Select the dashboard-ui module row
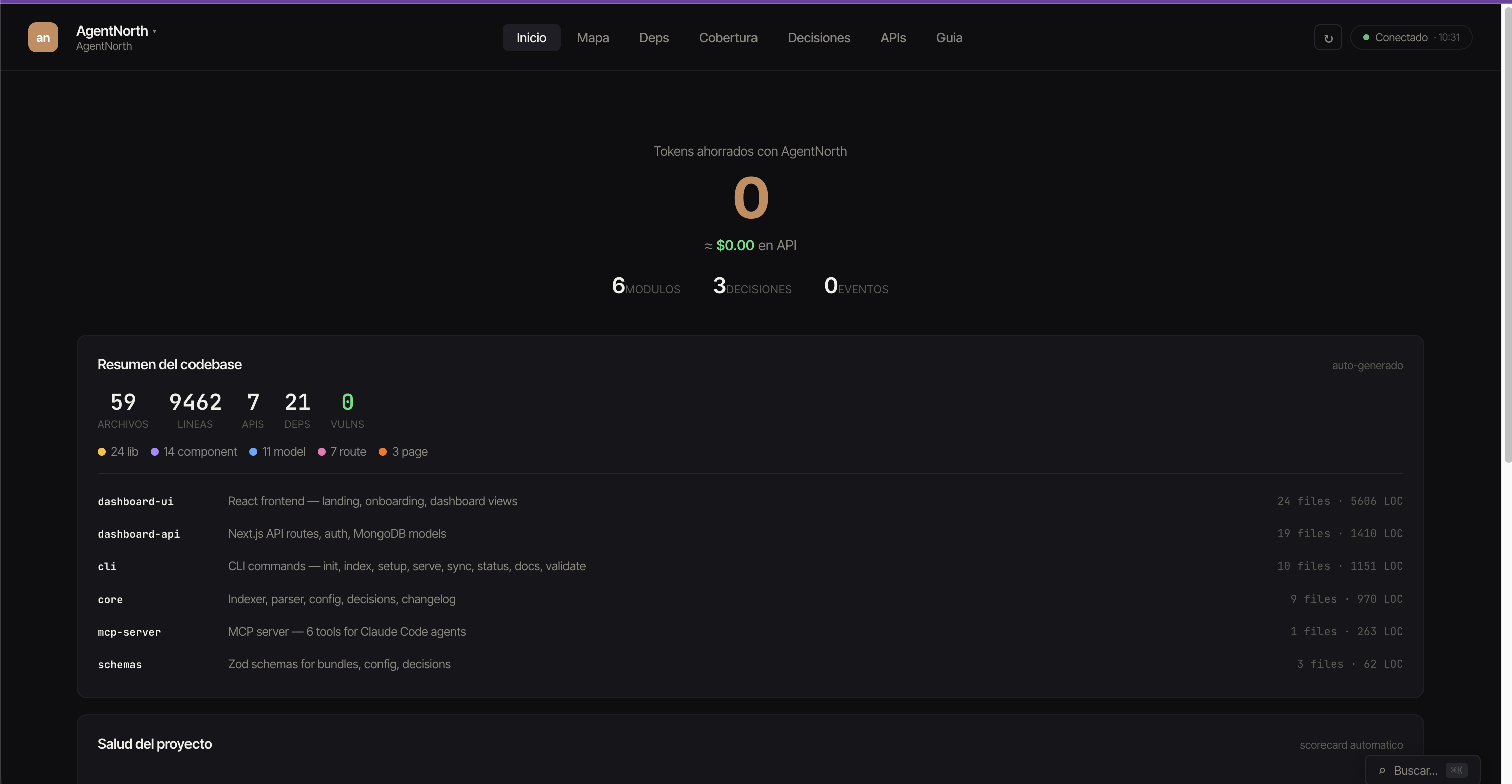The image size is (1512, 784). [x=750, y=501]
